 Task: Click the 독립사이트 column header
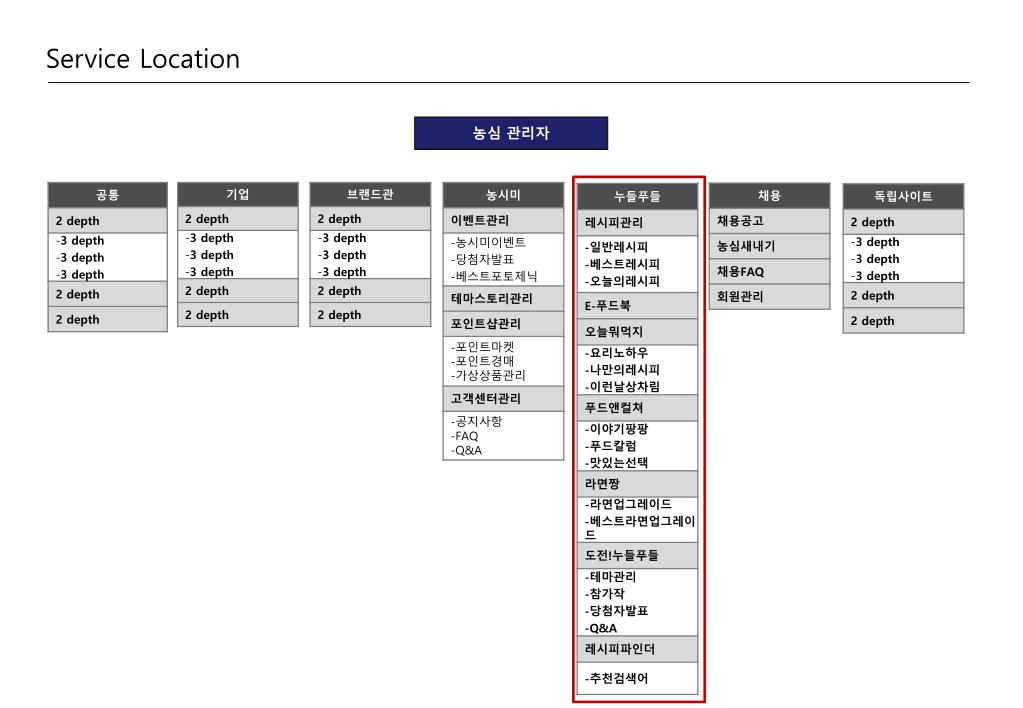tap(903, 196)
